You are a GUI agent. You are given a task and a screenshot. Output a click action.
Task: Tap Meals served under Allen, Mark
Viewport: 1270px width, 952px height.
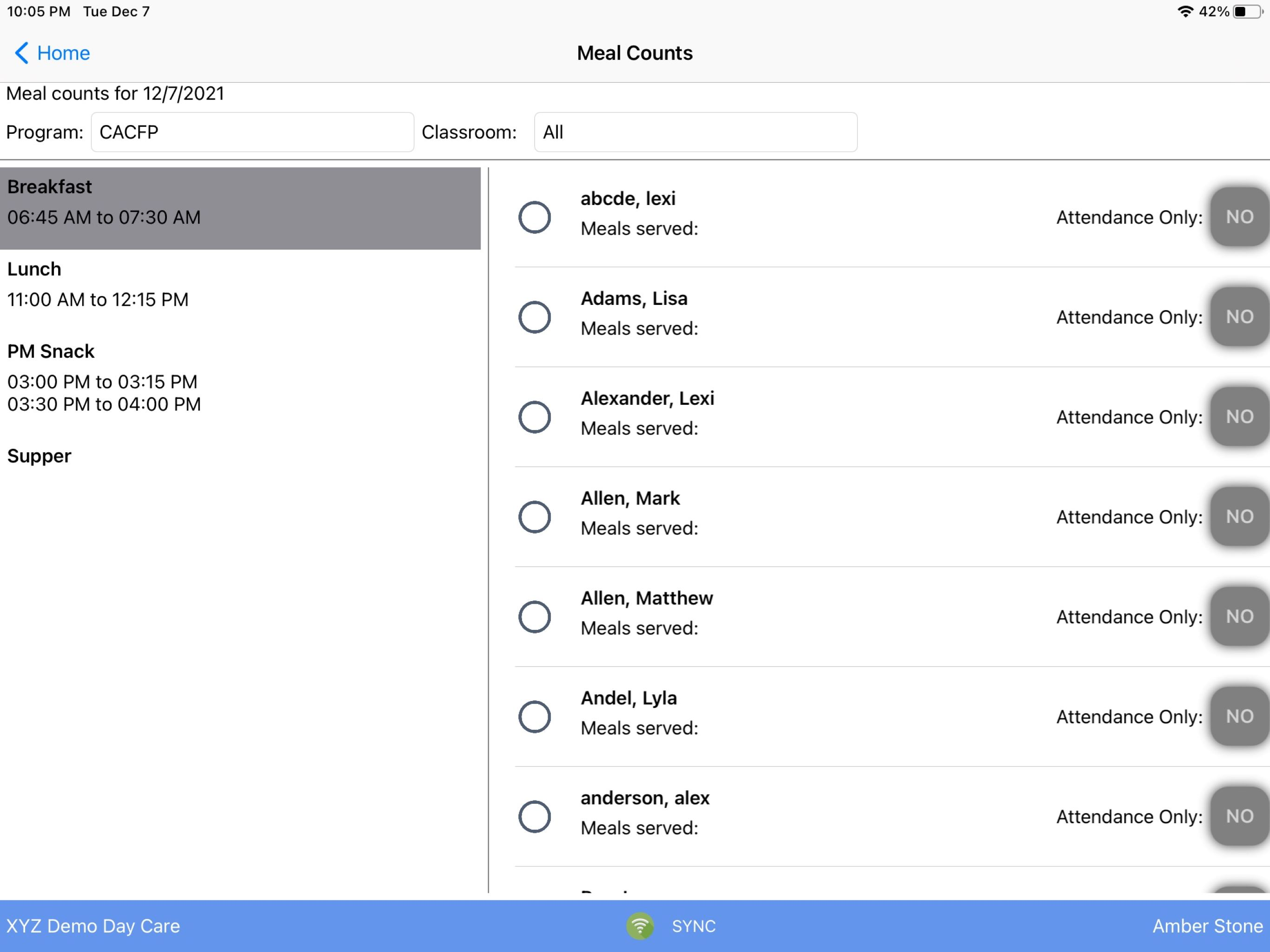coord(639,528)
